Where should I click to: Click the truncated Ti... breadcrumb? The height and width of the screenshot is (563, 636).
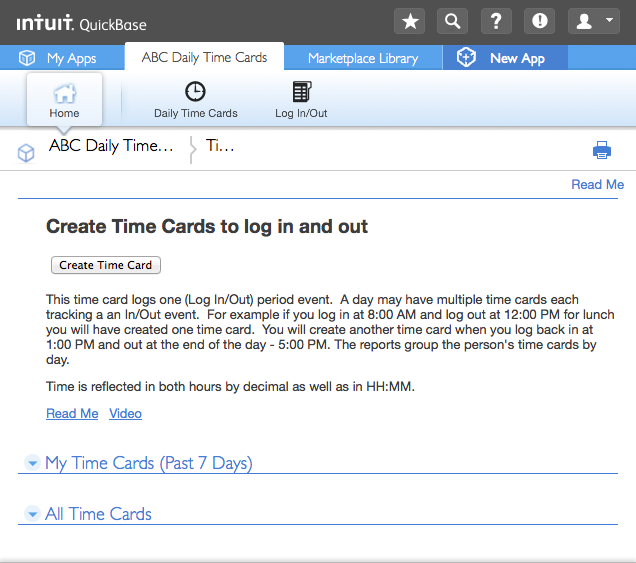click(x=220, y=146)
